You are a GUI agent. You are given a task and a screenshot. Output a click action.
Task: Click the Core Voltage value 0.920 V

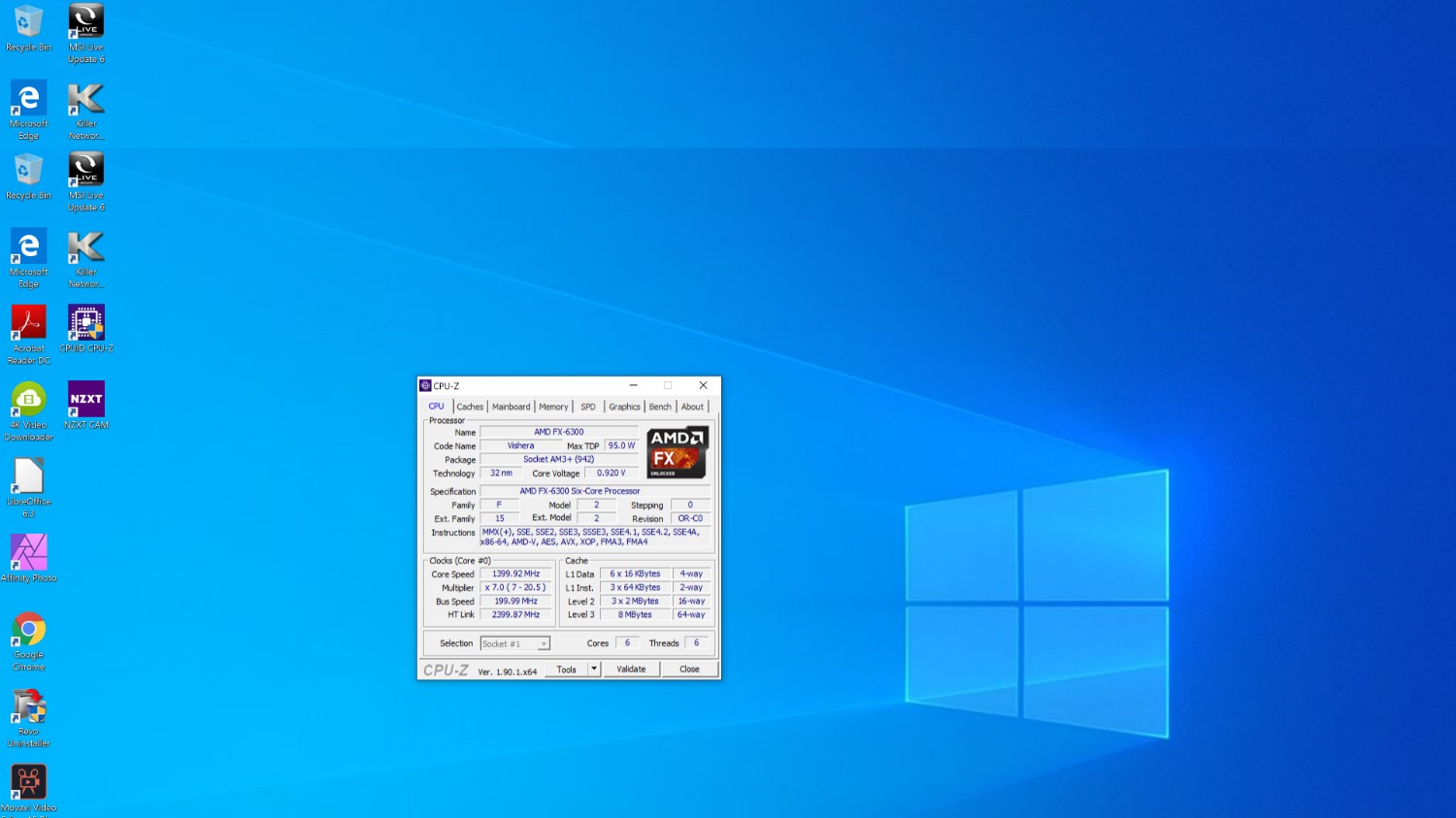(x=612, y=473)
